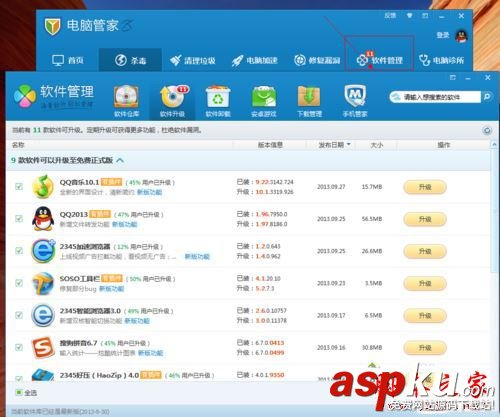Click 升级 button for QQ音乐10.1
This screenshot has height=417, width=500.
425,187
